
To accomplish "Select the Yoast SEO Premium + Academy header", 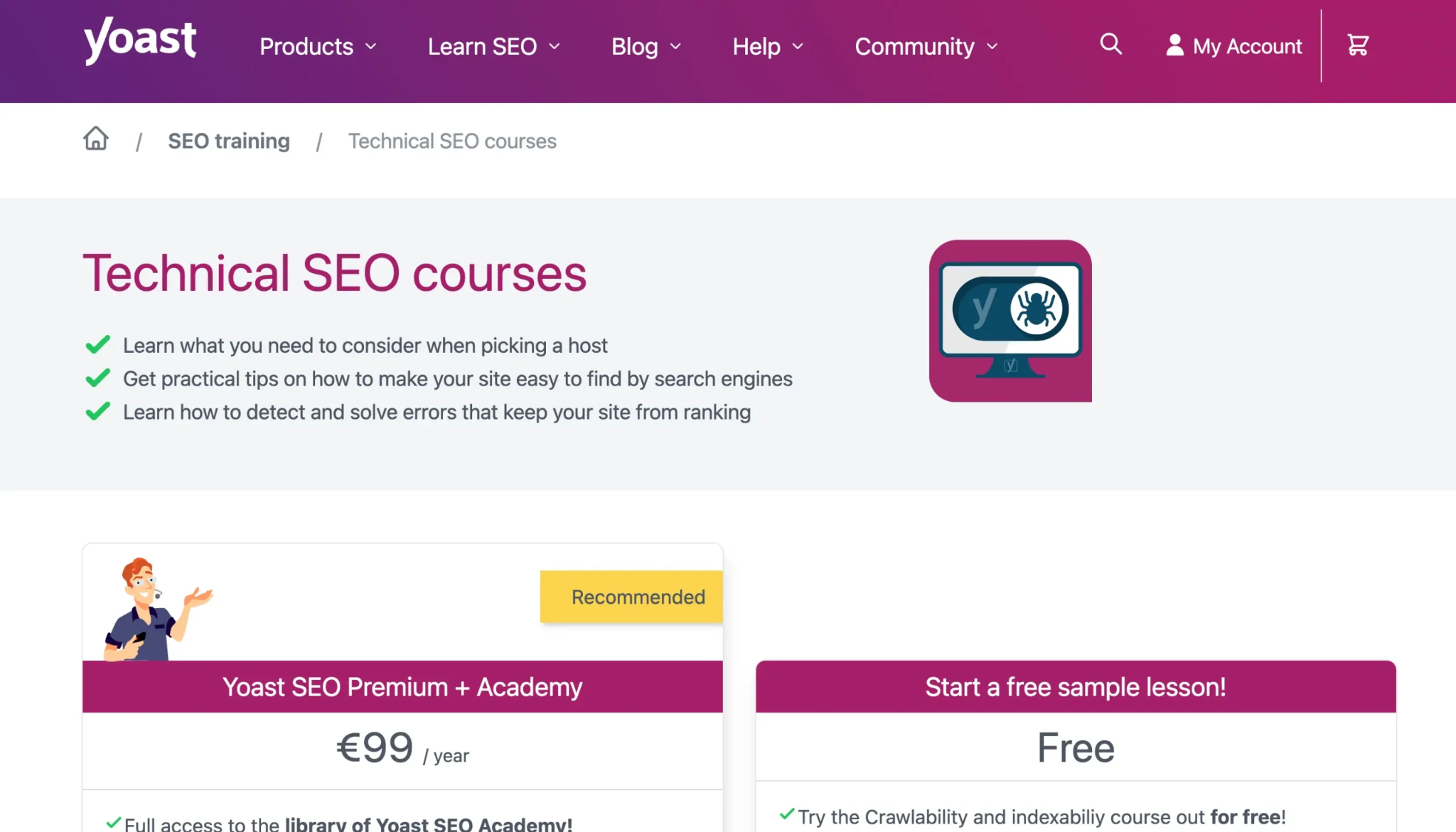I will point(402,687).
